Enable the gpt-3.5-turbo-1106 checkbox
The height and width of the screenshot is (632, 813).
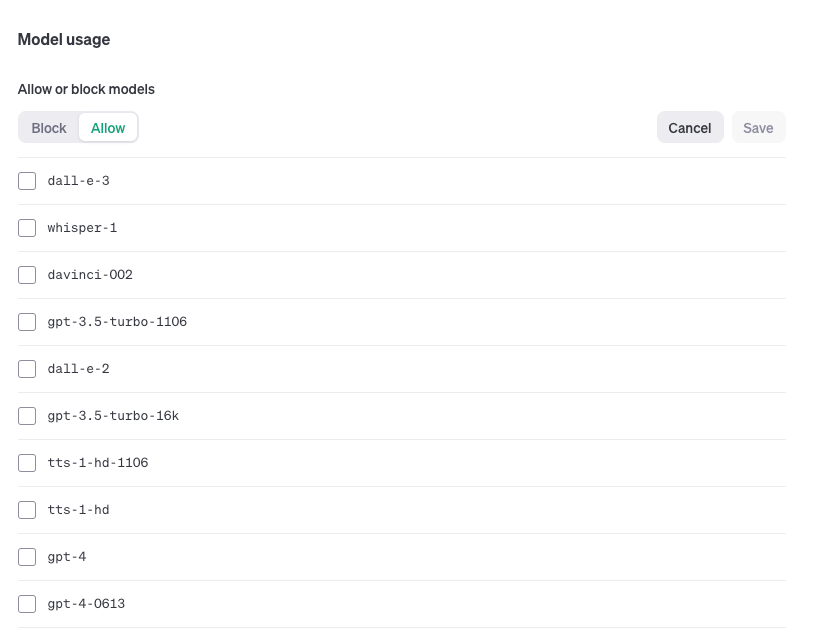pyautogui.click(x=27, y=322)
